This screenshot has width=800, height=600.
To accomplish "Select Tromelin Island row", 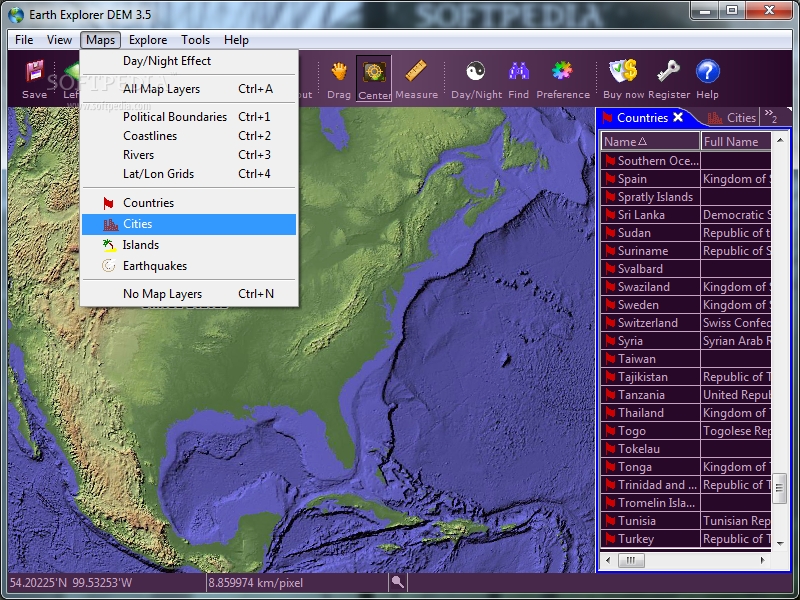I will click(686, 503).
